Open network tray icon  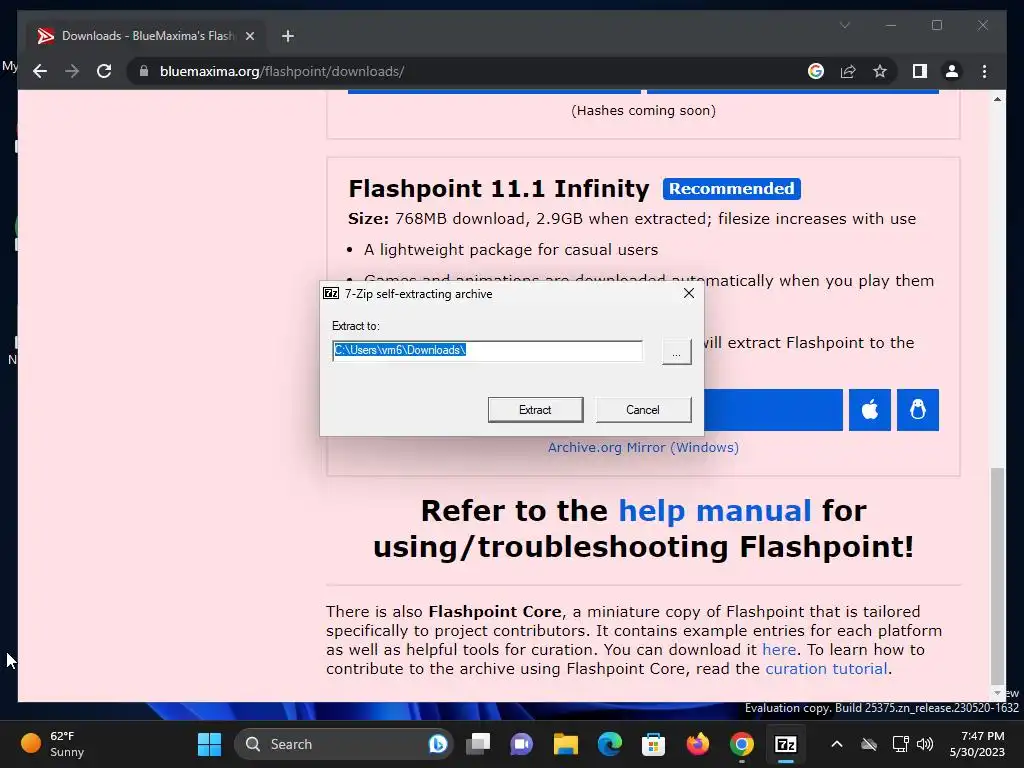(x=901, y=744)
